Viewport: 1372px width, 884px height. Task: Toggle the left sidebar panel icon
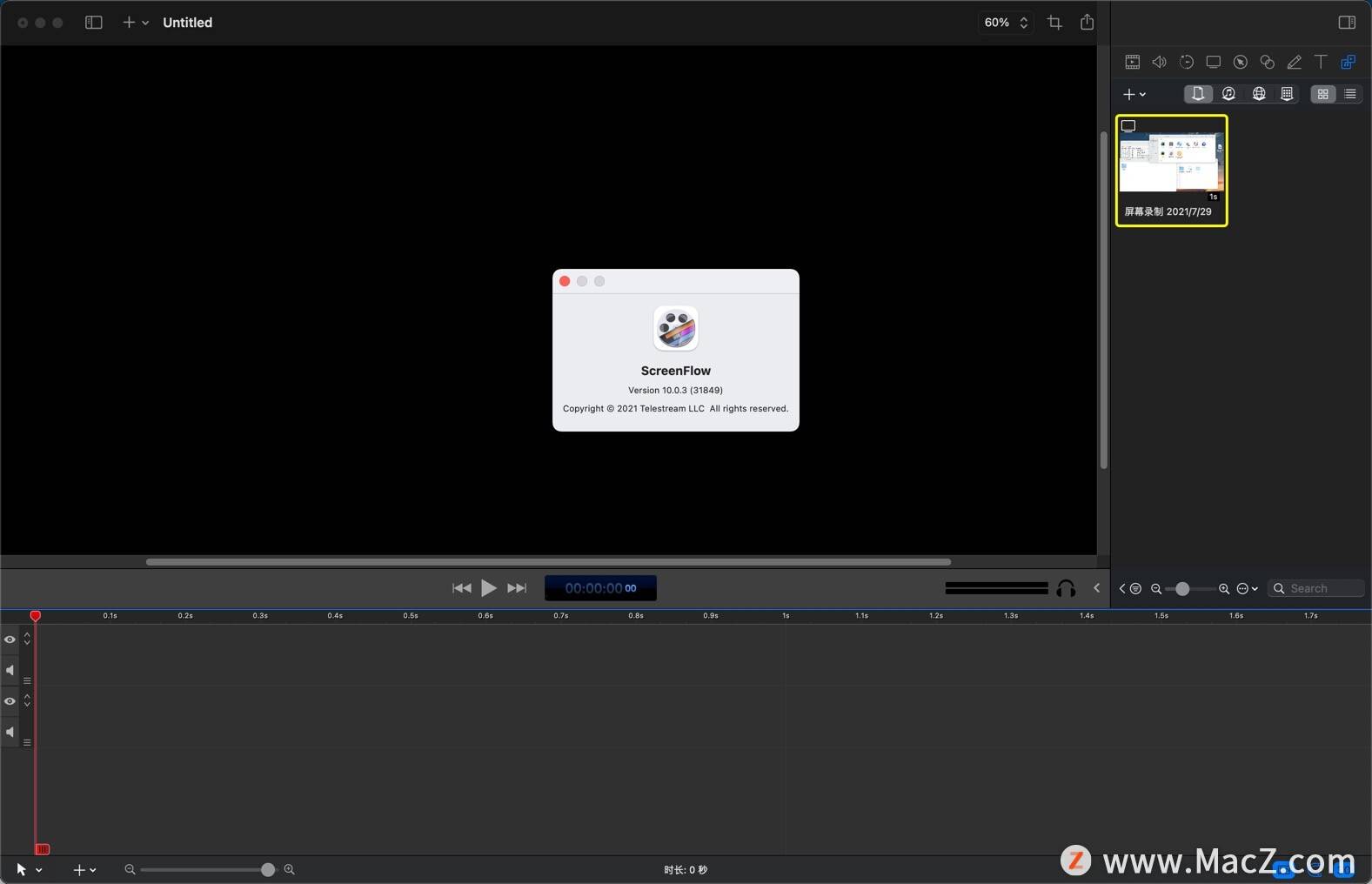[93, 23]
